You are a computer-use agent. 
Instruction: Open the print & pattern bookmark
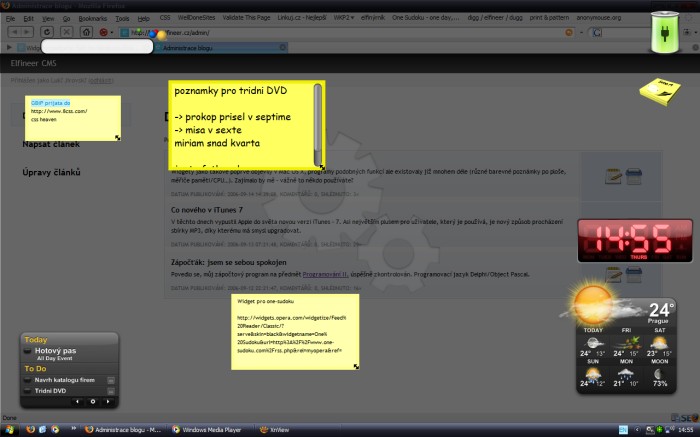coord(549,18)
